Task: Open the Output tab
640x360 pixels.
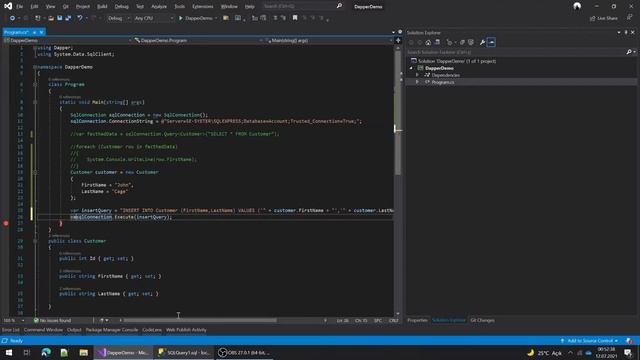Action: click(74, 330)
